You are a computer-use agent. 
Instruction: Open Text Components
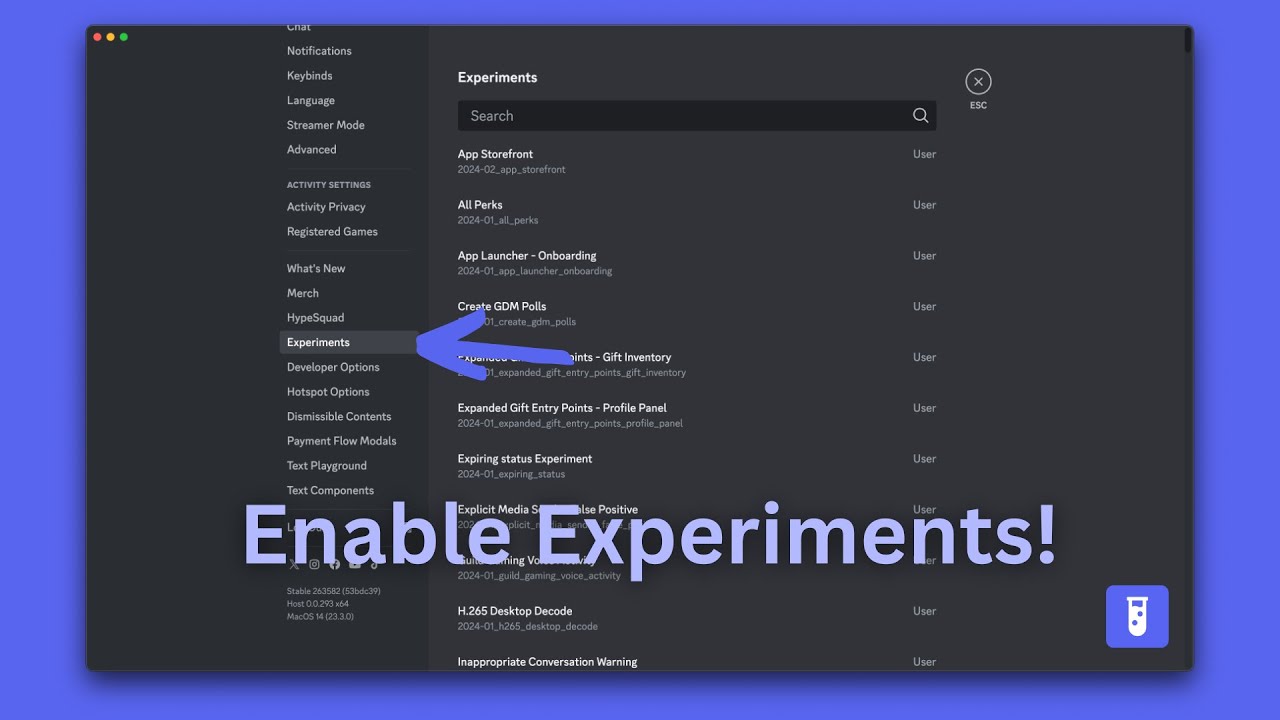pyautogui.click(x=330, y=491)
